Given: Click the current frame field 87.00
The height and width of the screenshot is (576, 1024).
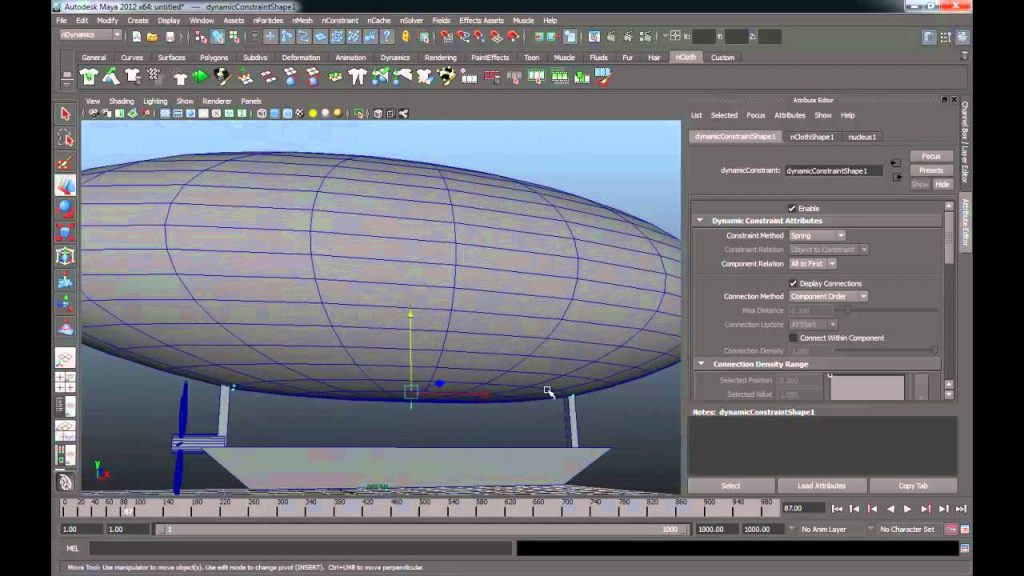Looking at the screenshot, I should (803, 508).
